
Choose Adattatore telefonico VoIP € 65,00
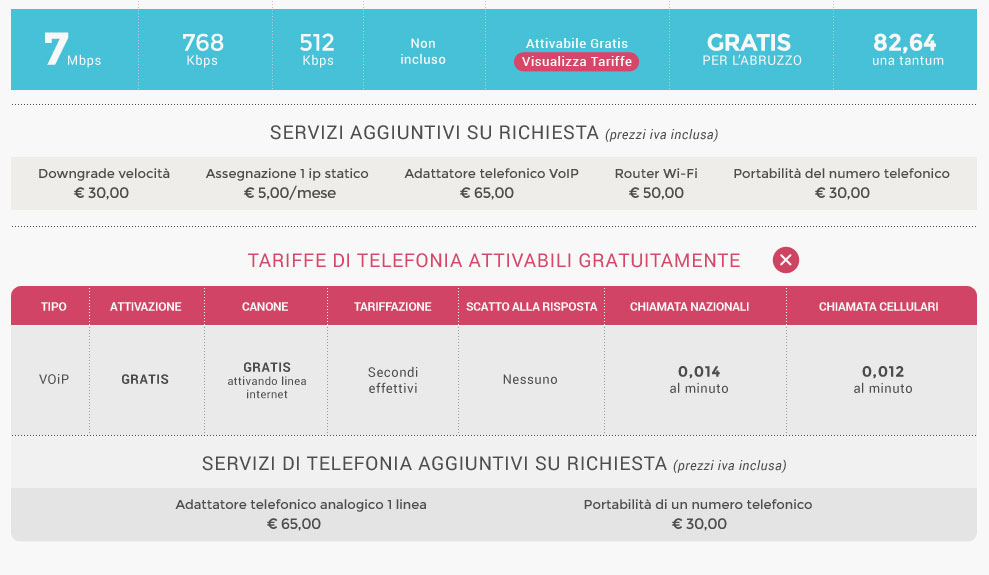coord(491,183)
